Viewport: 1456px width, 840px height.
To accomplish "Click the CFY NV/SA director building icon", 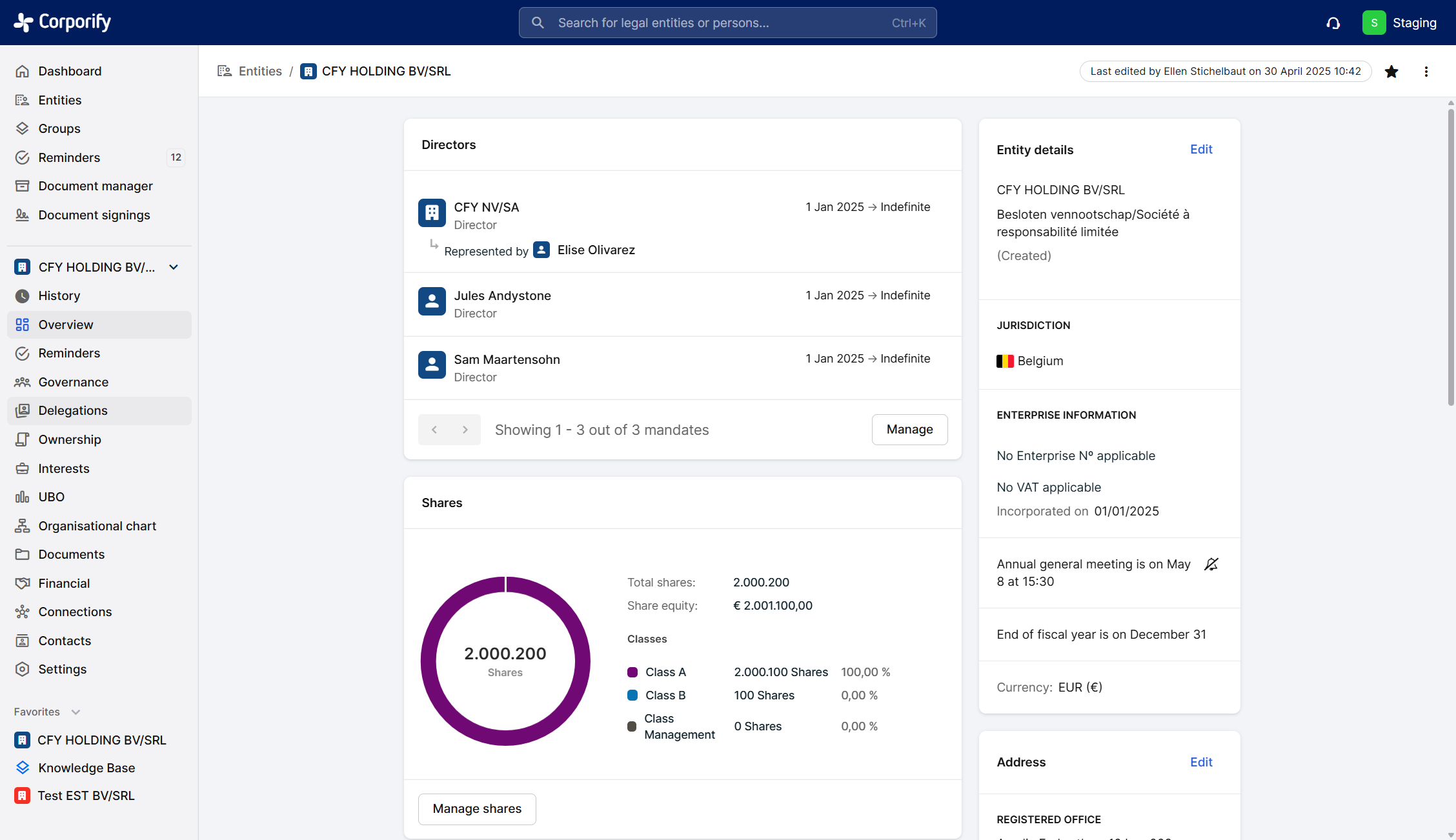I will tap(432, 213).
